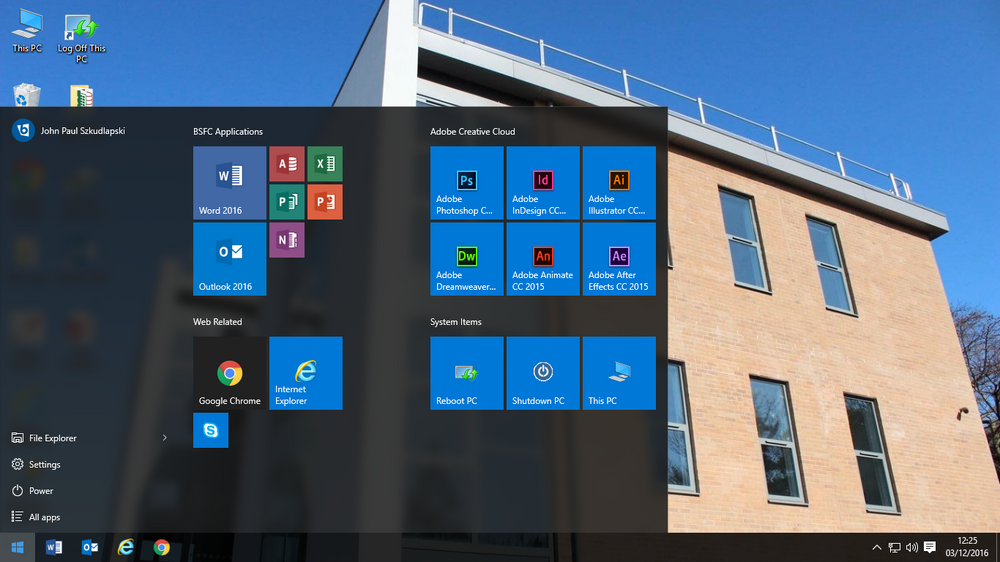Image resolution: width=1000 pixels, height=562 pixels.
Task: Click the volume speaker tray icon
Action: [x=912, y=547]
